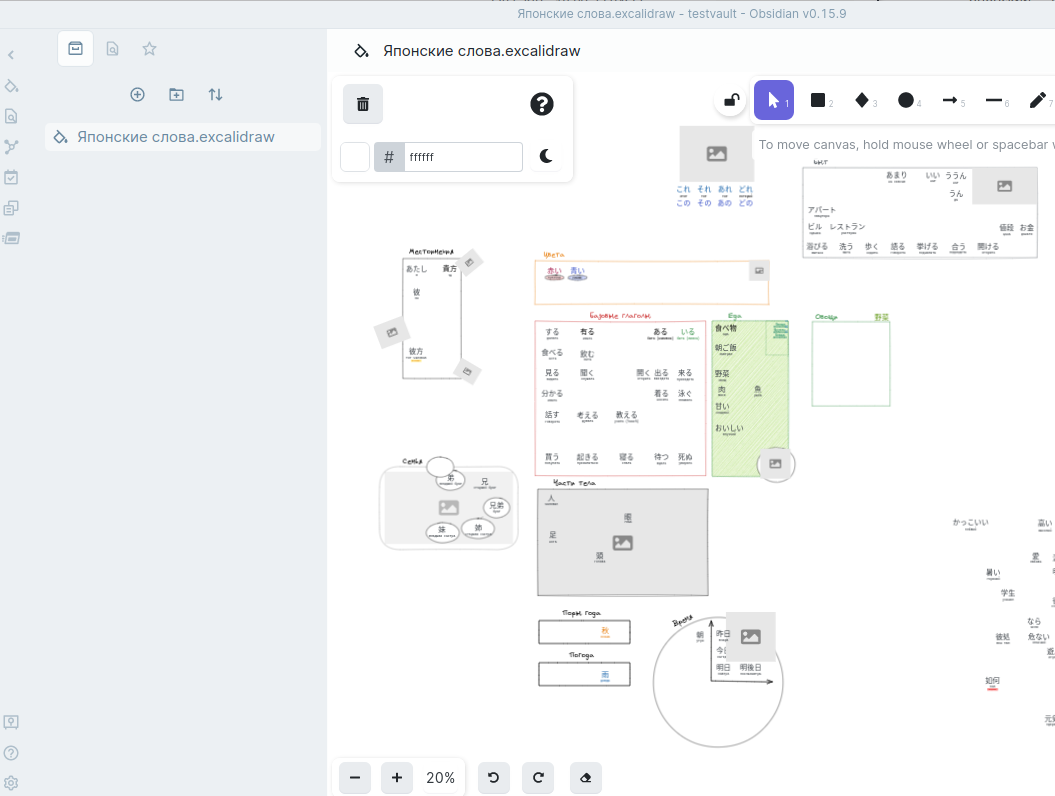Select the Line tool
Viewport: 1055px width, 796px height.
click(992, 100)
